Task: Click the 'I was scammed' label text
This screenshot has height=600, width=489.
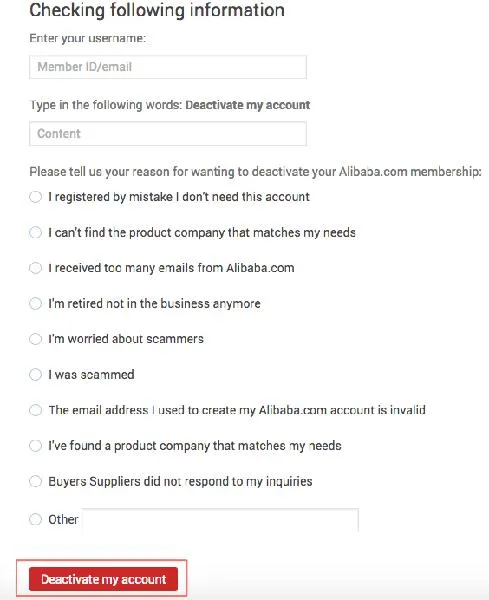Action: [x=91, y=374]
